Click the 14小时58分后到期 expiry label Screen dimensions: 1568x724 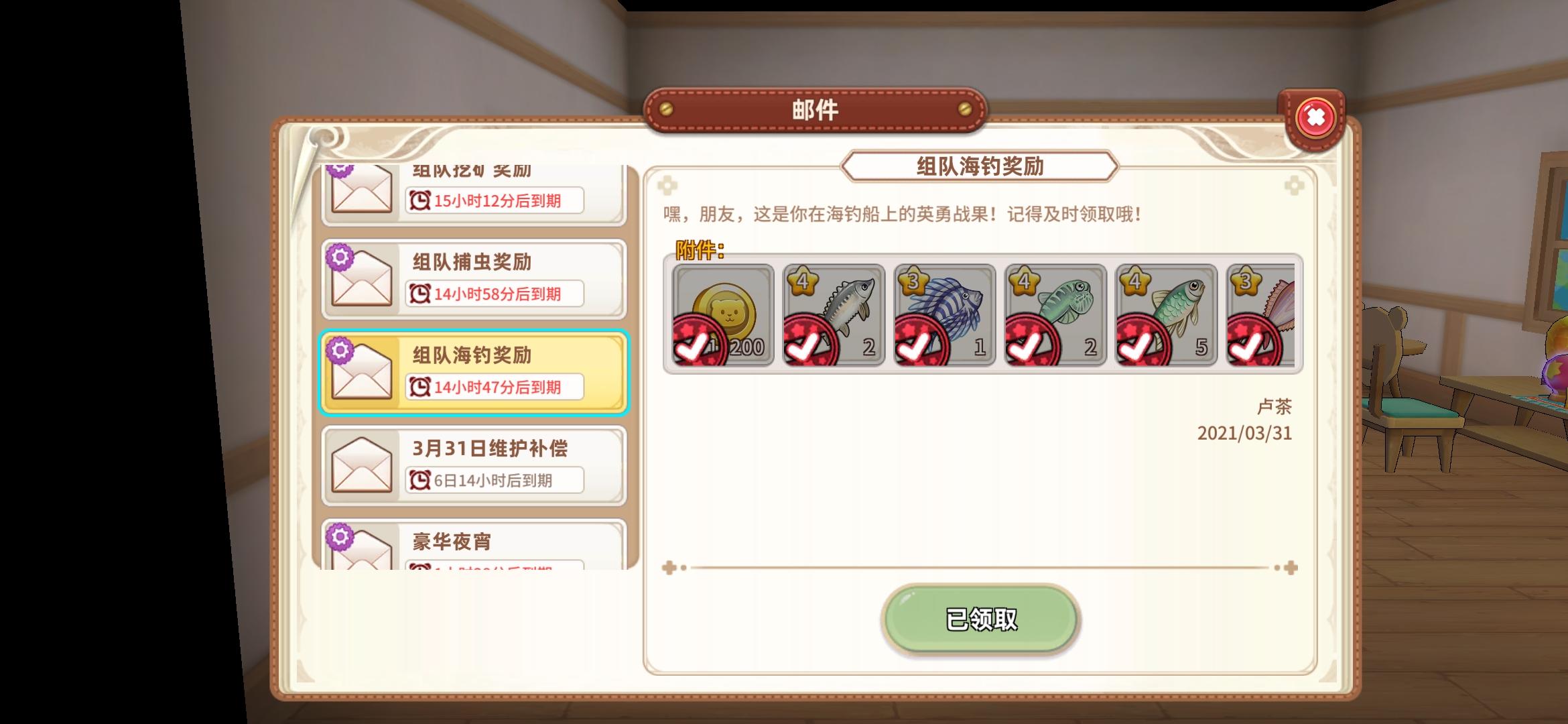(495, 294)
